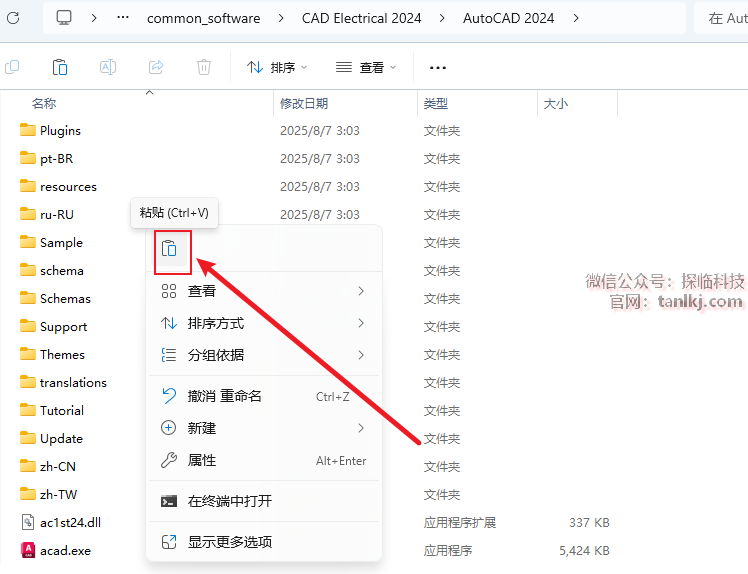Click the toolbar Paste icon

coord(60,67)
